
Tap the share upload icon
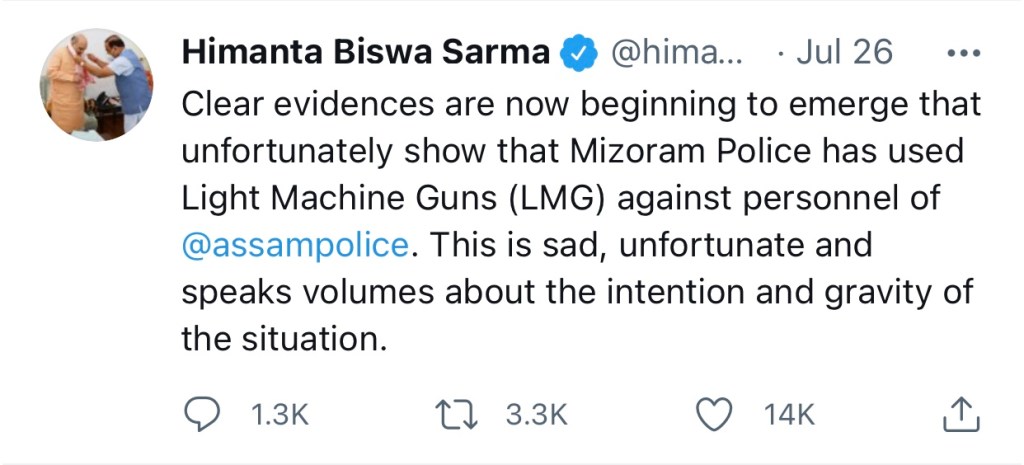click(x=959, y=414)
